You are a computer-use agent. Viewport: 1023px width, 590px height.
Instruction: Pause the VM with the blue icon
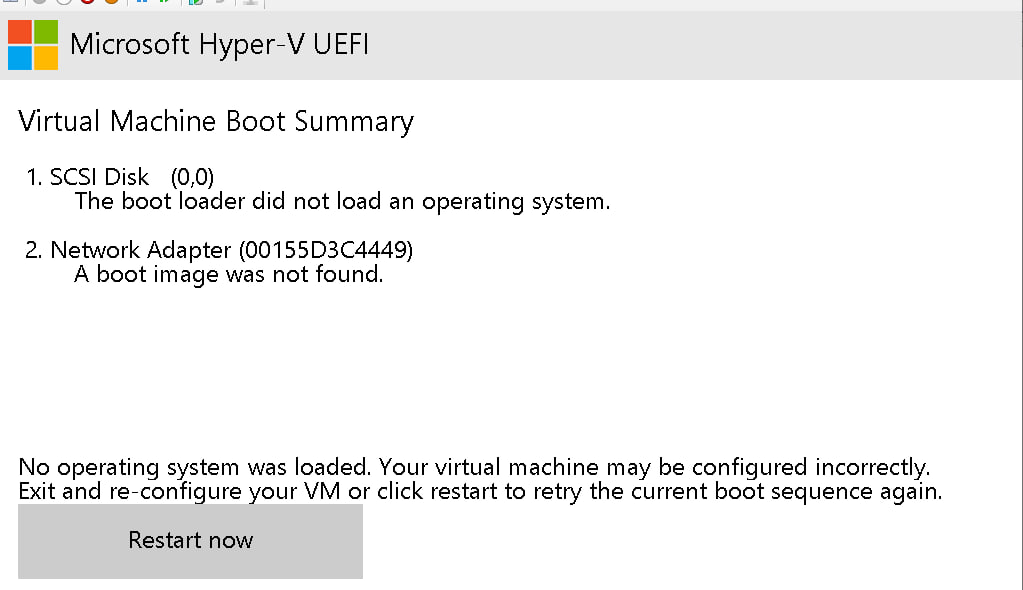[x=142, y=1]
